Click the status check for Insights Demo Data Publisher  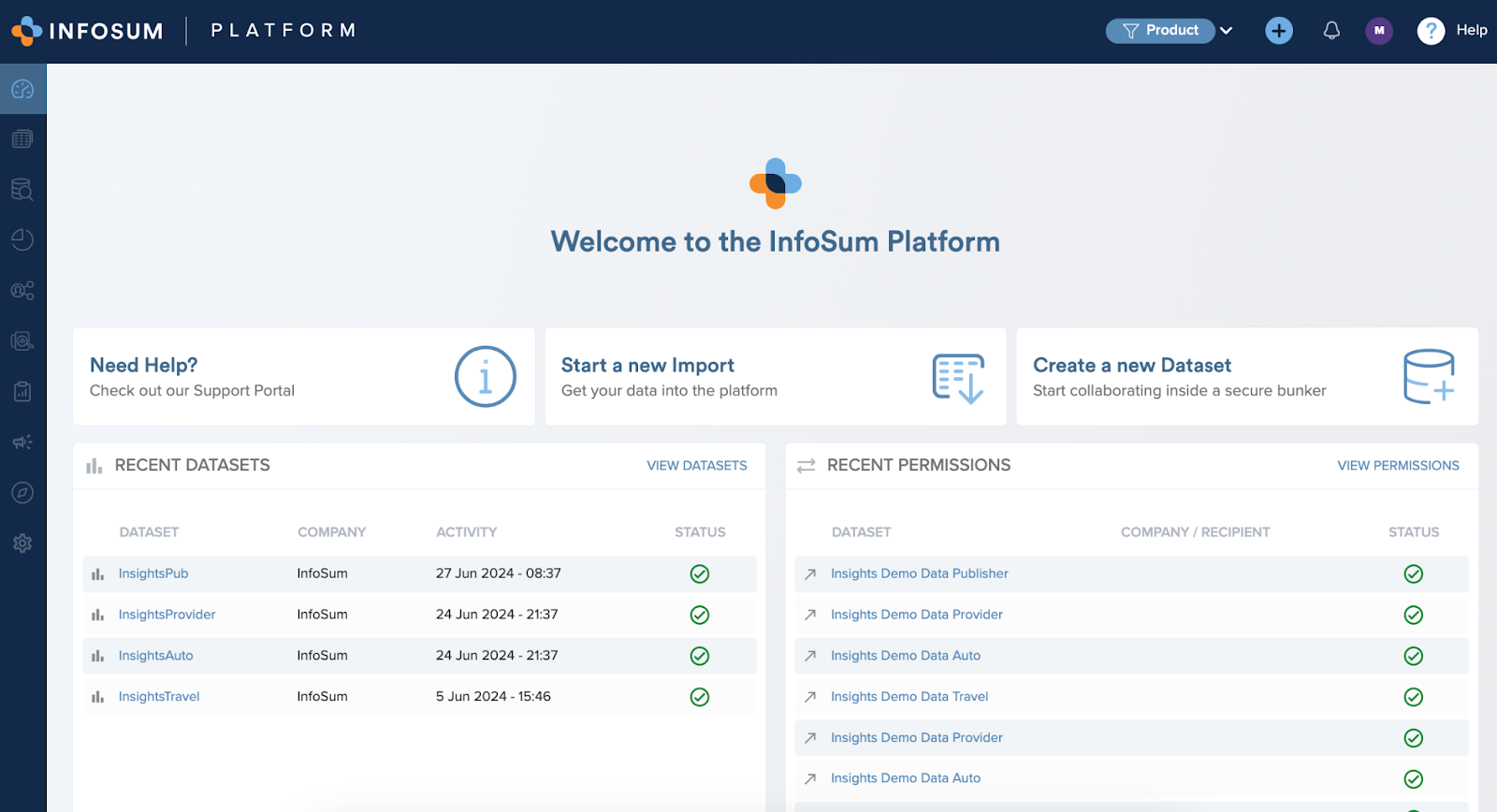point(1414,574)
